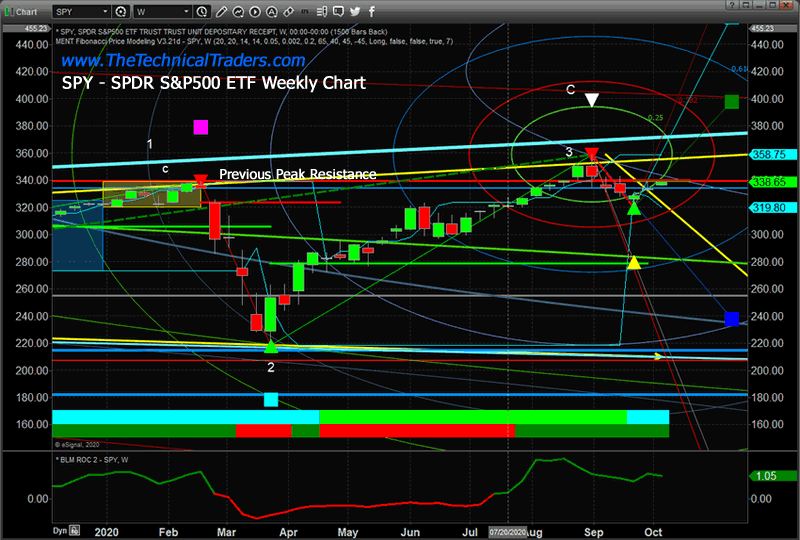Click the MENT Fibonacci Price Modeling label
This screenshot has width=800, height=540.
254,41
